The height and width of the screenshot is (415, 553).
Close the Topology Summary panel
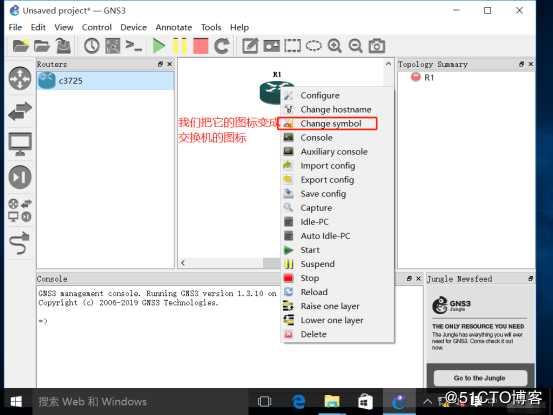[x=530, y=64]
